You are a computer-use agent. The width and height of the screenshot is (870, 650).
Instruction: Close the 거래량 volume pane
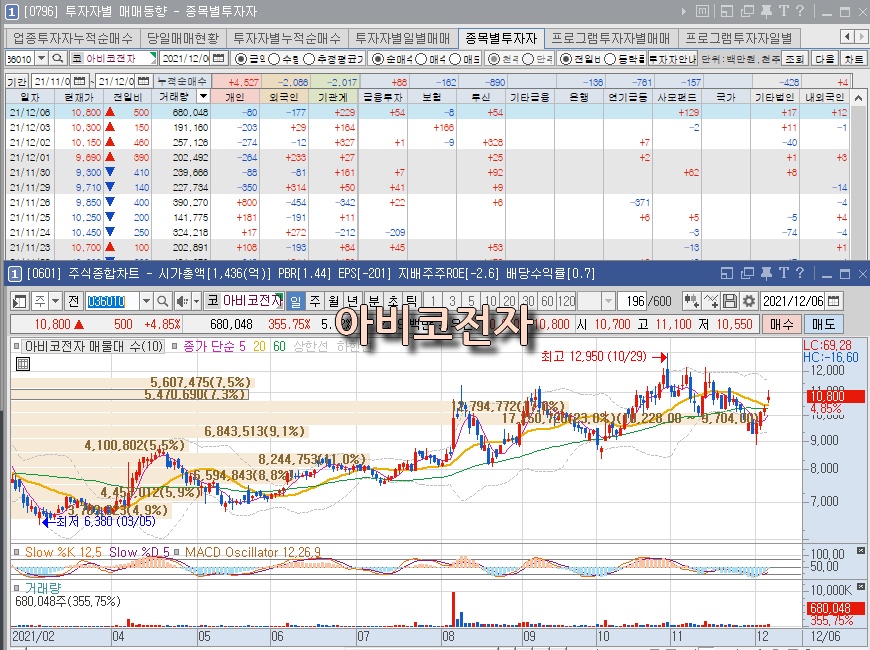pos(861,586)
